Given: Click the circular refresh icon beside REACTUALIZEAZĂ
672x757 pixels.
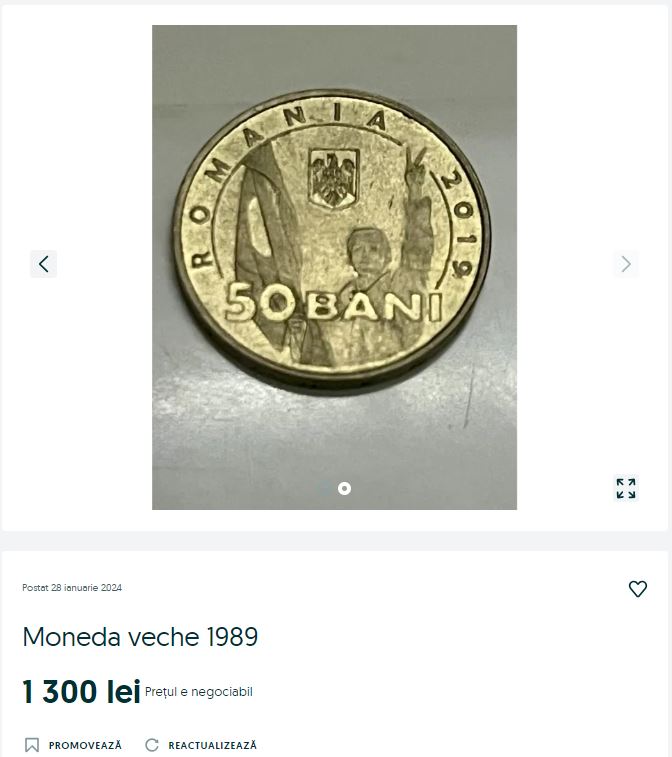Looking at the screenshot, I should pos(152,745).
